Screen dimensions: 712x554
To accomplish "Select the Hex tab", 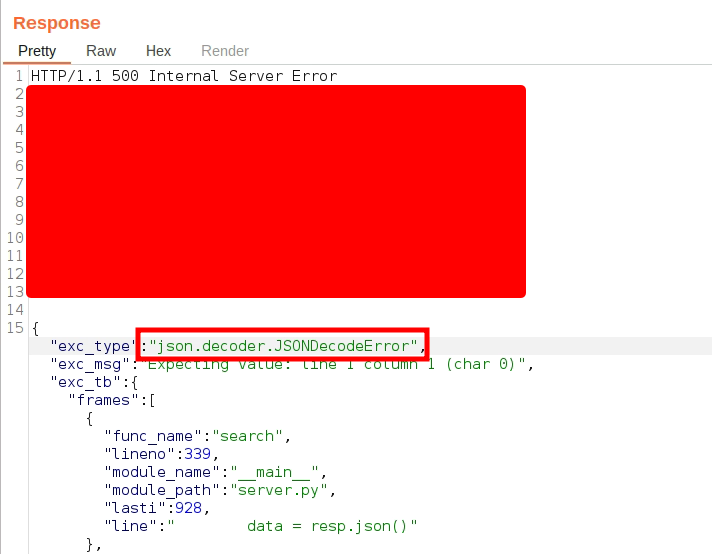I will point(158,51).
